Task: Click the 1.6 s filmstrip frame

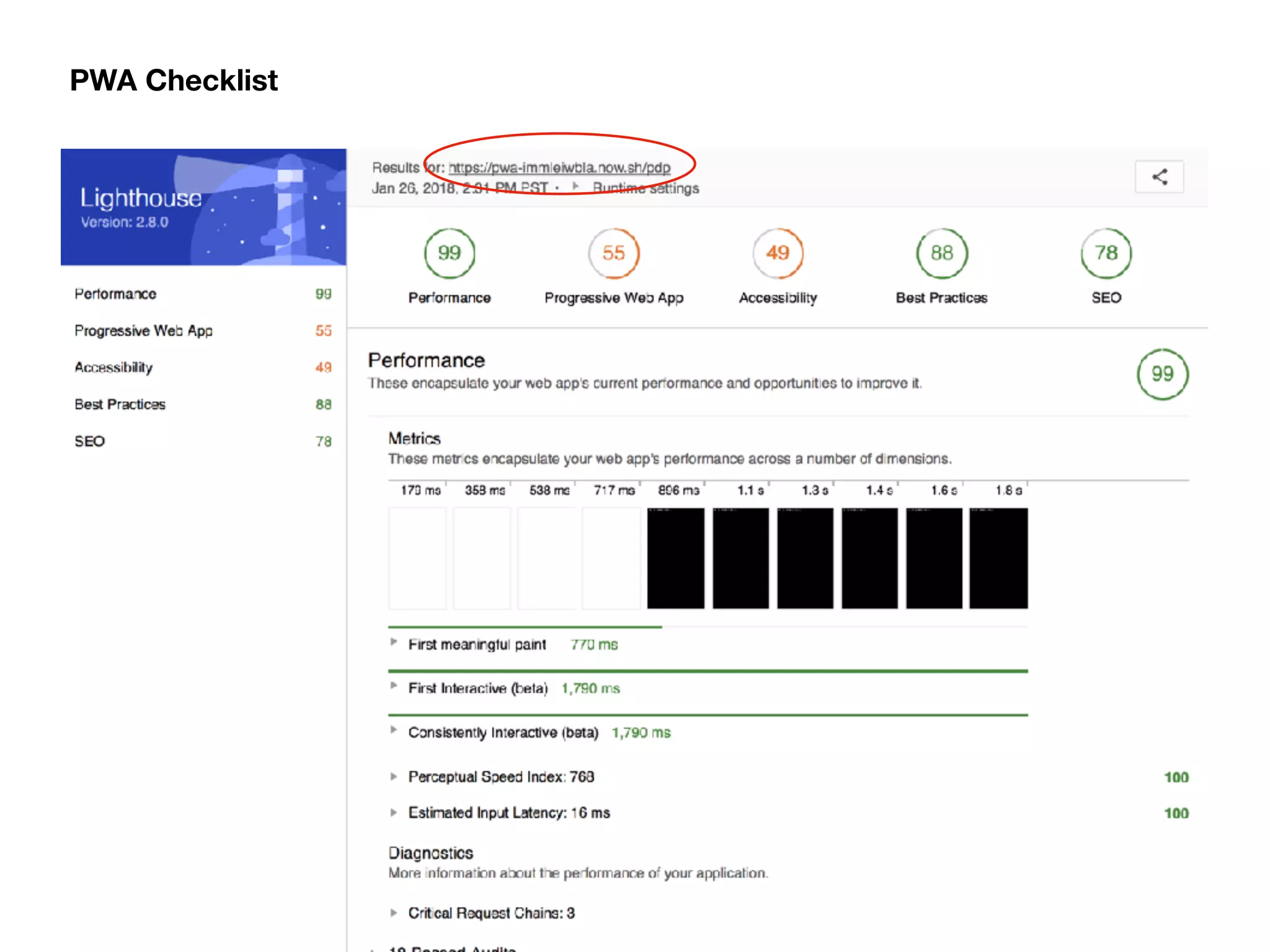Action: pyautogui.click(x=934, y=558)
